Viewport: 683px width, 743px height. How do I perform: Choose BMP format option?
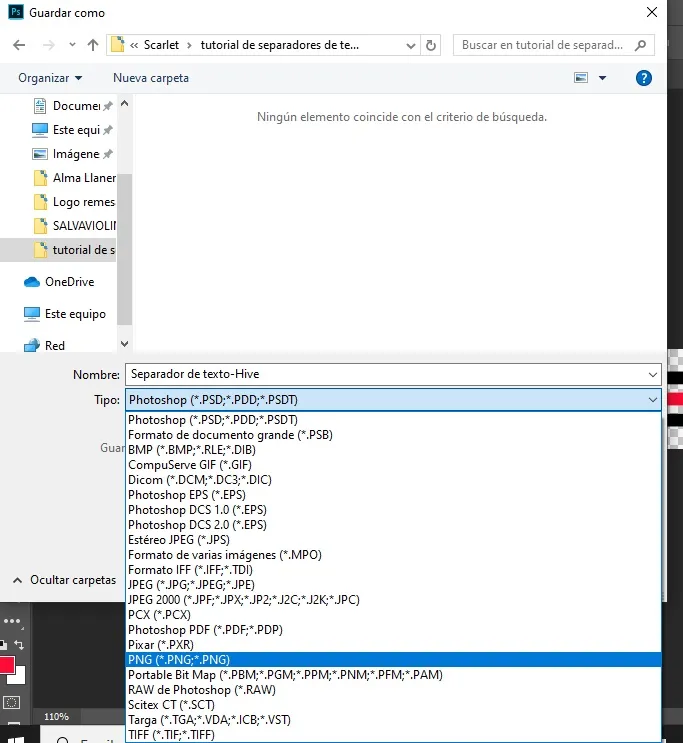pyautogui.click(x=393, y=450)
